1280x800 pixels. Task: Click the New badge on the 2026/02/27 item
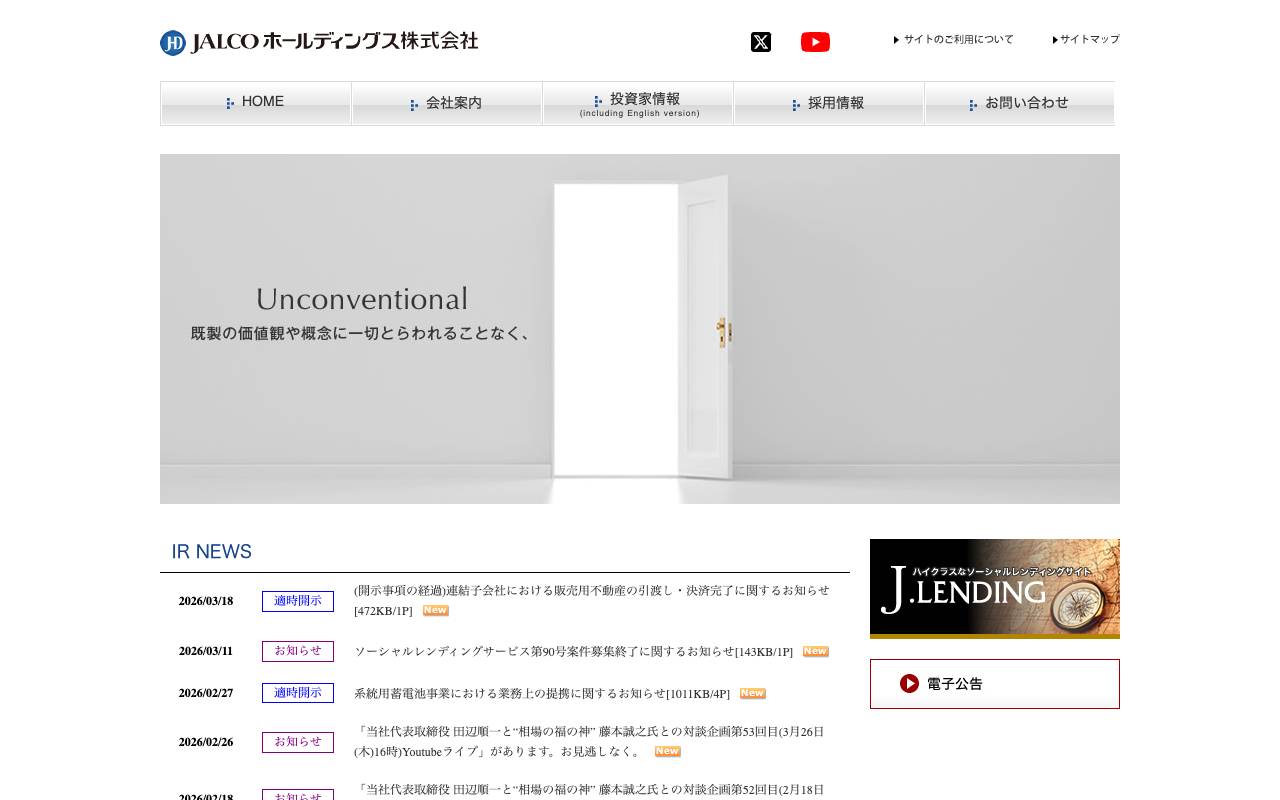click(x=752, y=693)
